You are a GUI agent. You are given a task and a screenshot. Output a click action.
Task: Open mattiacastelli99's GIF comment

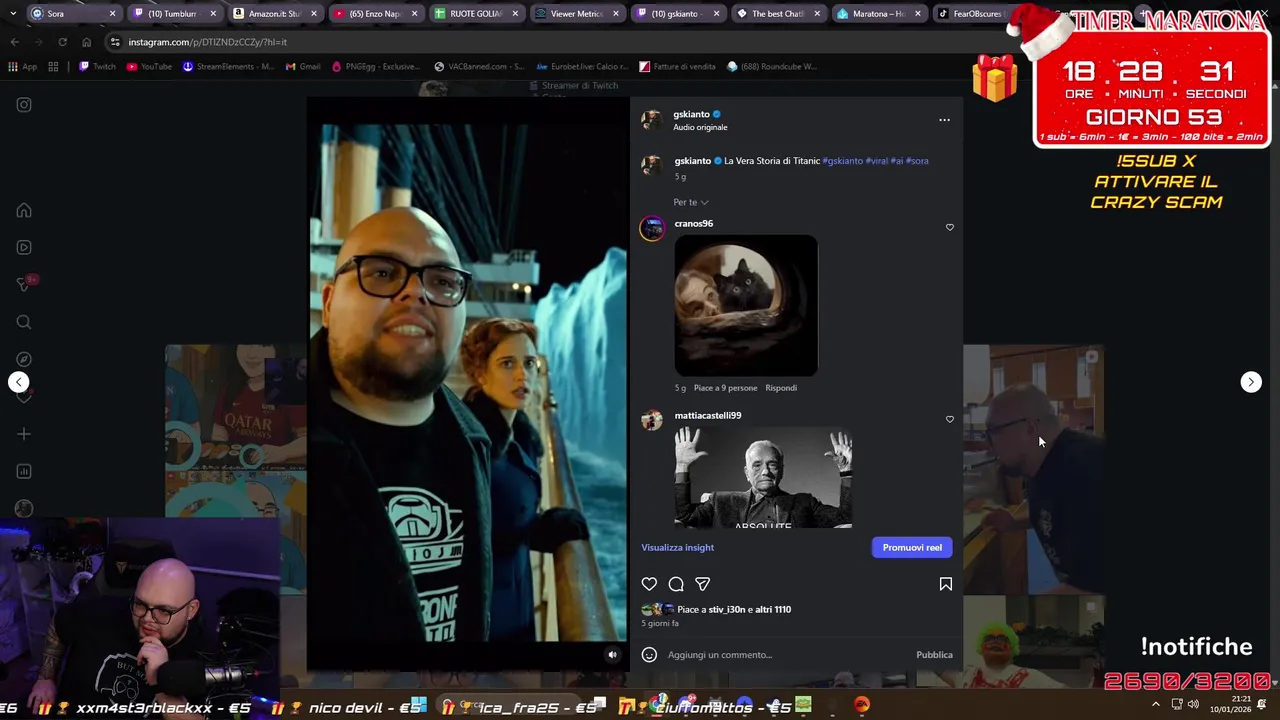(x=763, y=478)
